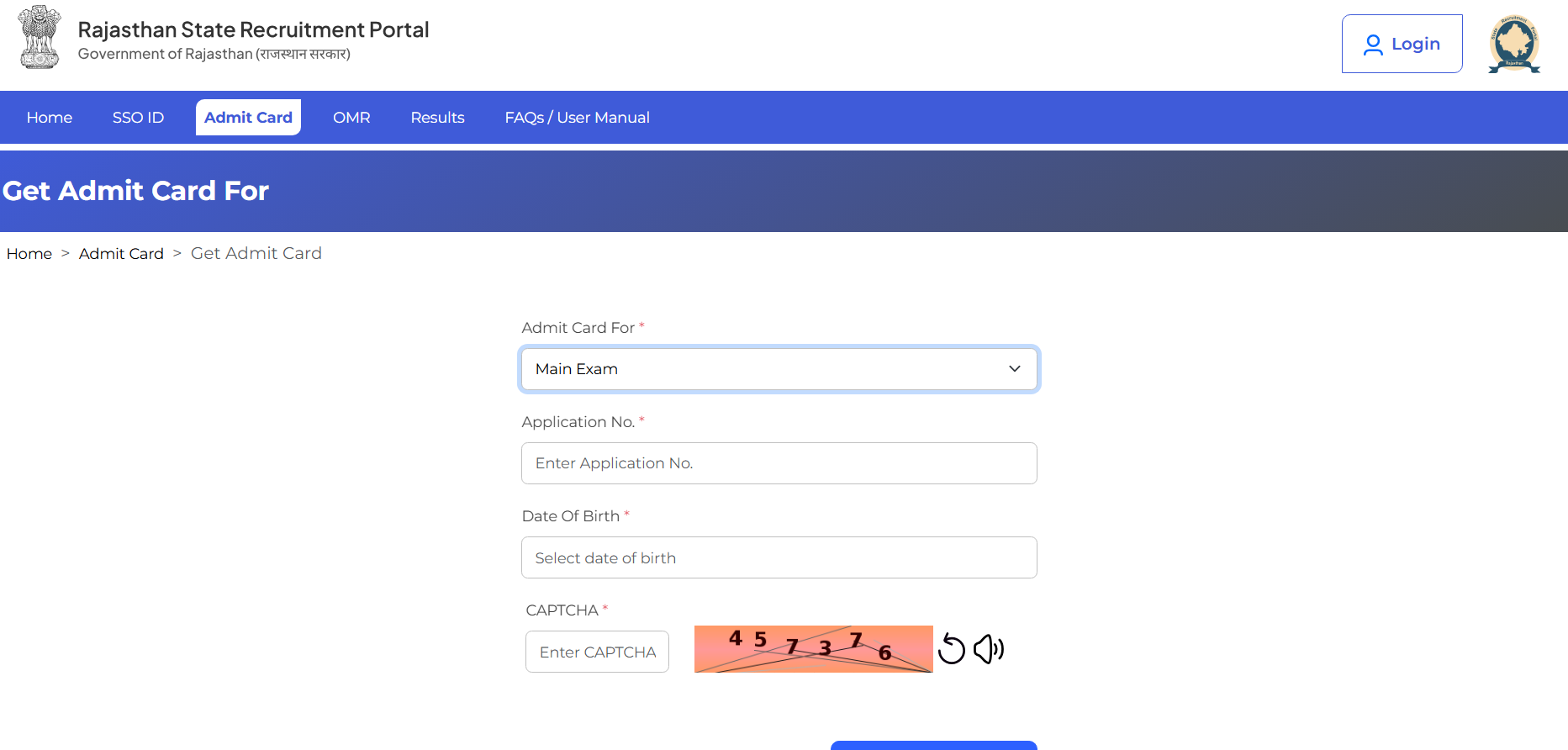The height and width of the screenshot is (750, 1568).
Task: Expand the Admit Card For dropdown chevron
Action: pyautogui.click(x=1015, y=369)
